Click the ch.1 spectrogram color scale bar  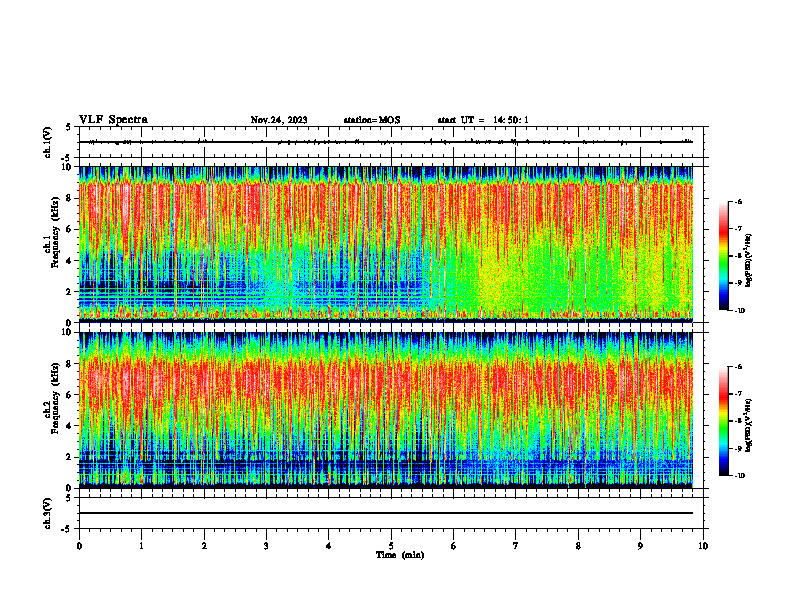pos(723,256)
